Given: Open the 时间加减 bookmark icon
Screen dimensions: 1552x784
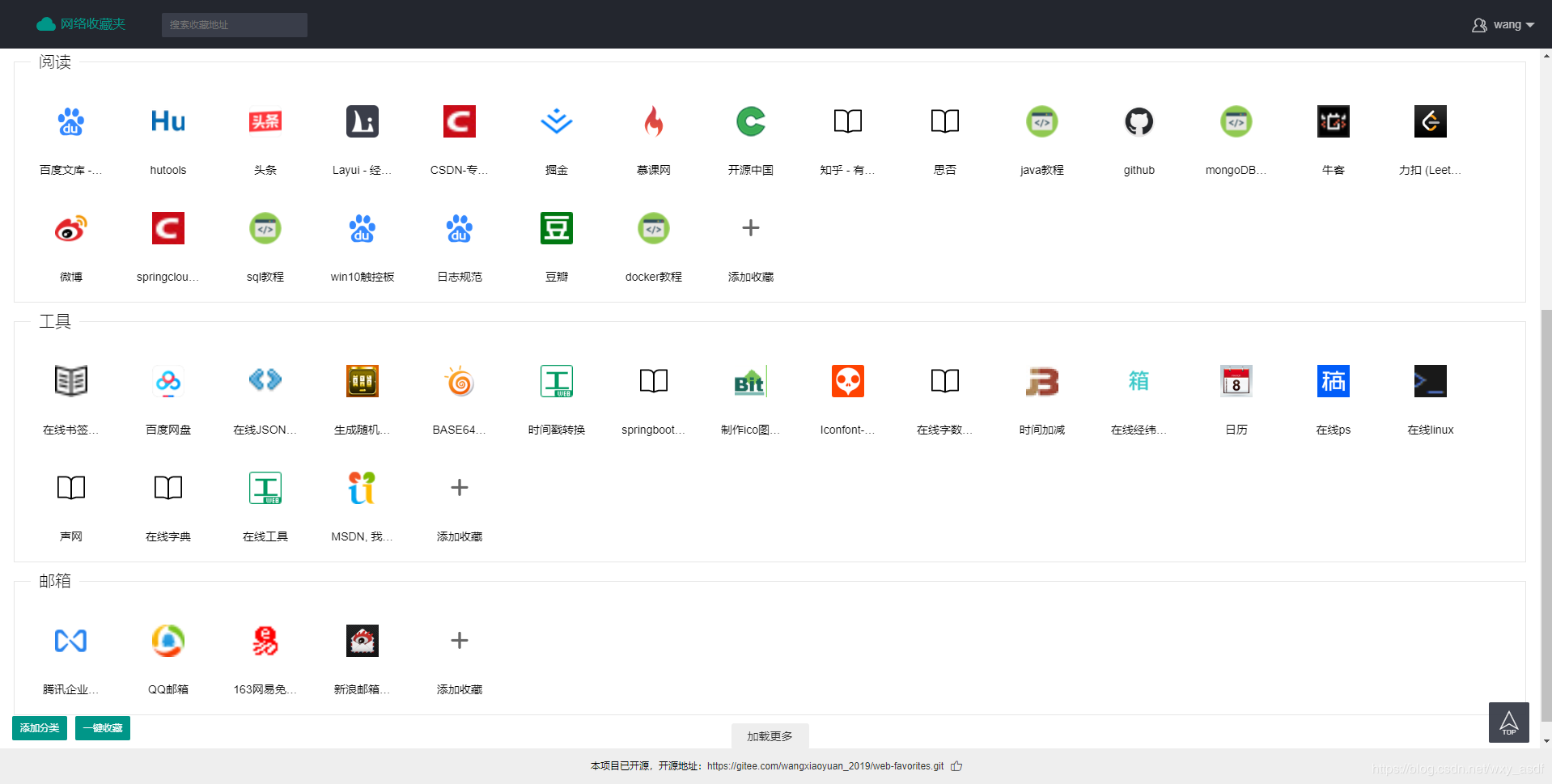Looking at the screenshot, I should (x=1042, y=381).
